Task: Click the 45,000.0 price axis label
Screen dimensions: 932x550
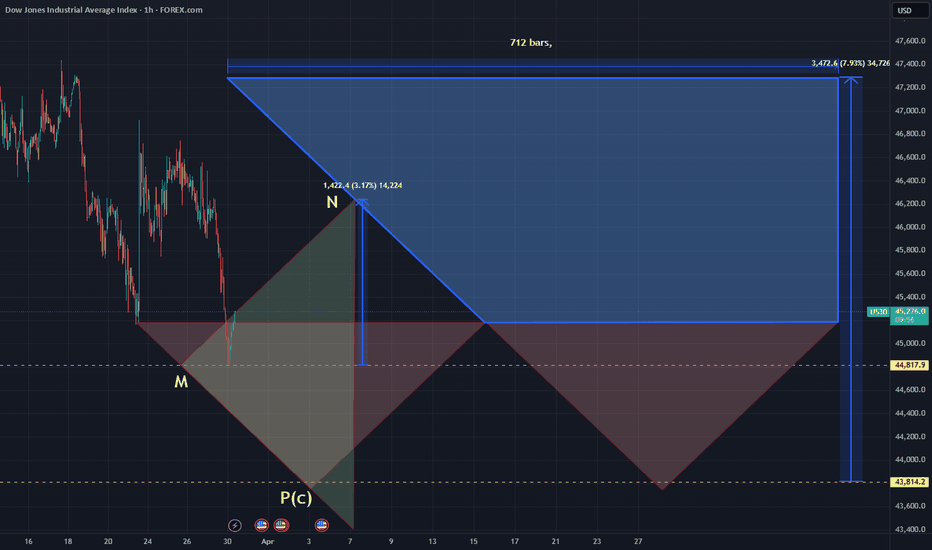Action: 910,343
